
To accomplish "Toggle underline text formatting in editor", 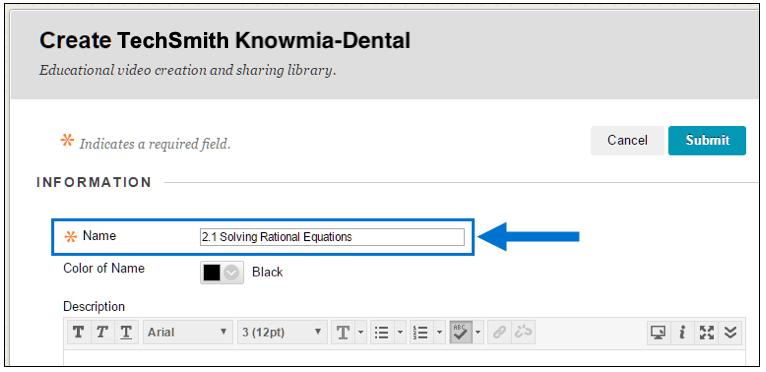I will coord(126,333).
